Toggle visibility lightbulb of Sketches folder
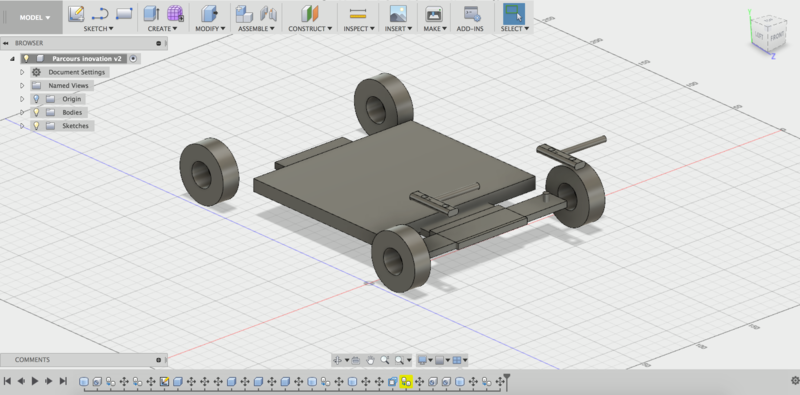 click(36, 126)
